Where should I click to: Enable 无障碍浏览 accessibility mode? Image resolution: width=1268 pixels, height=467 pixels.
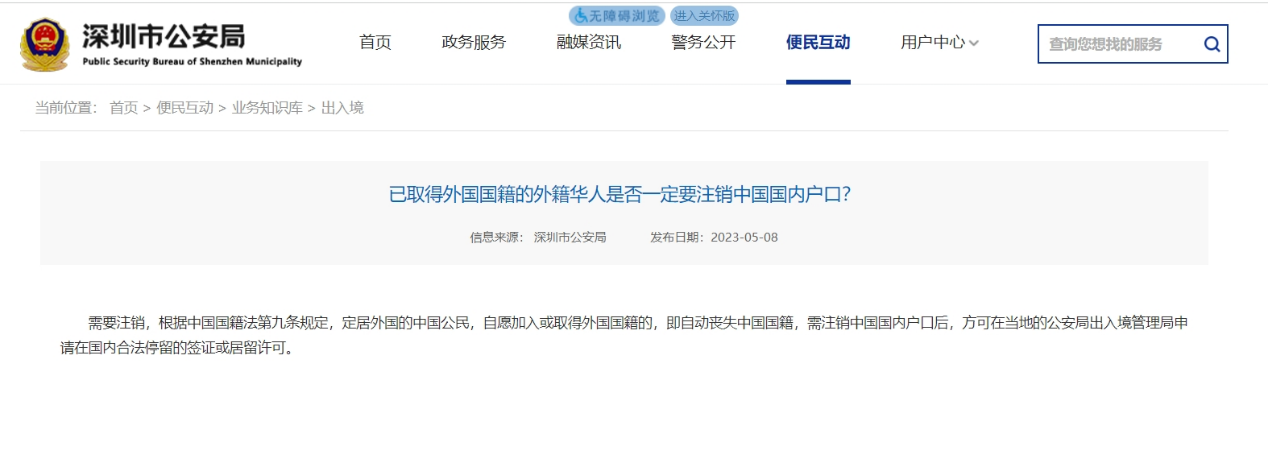pos(616,15)
